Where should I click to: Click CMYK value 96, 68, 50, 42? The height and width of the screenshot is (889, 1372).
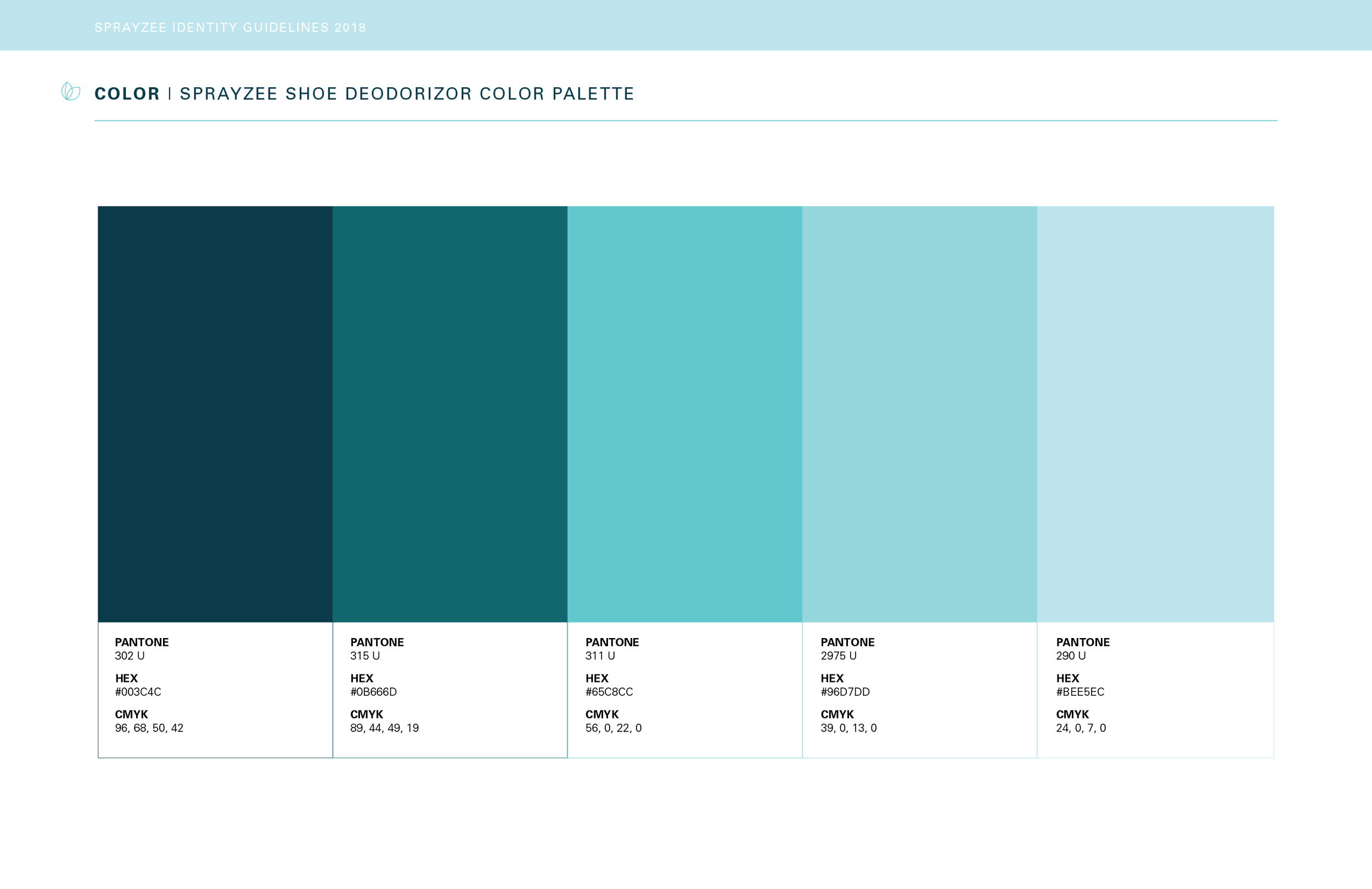149,728
